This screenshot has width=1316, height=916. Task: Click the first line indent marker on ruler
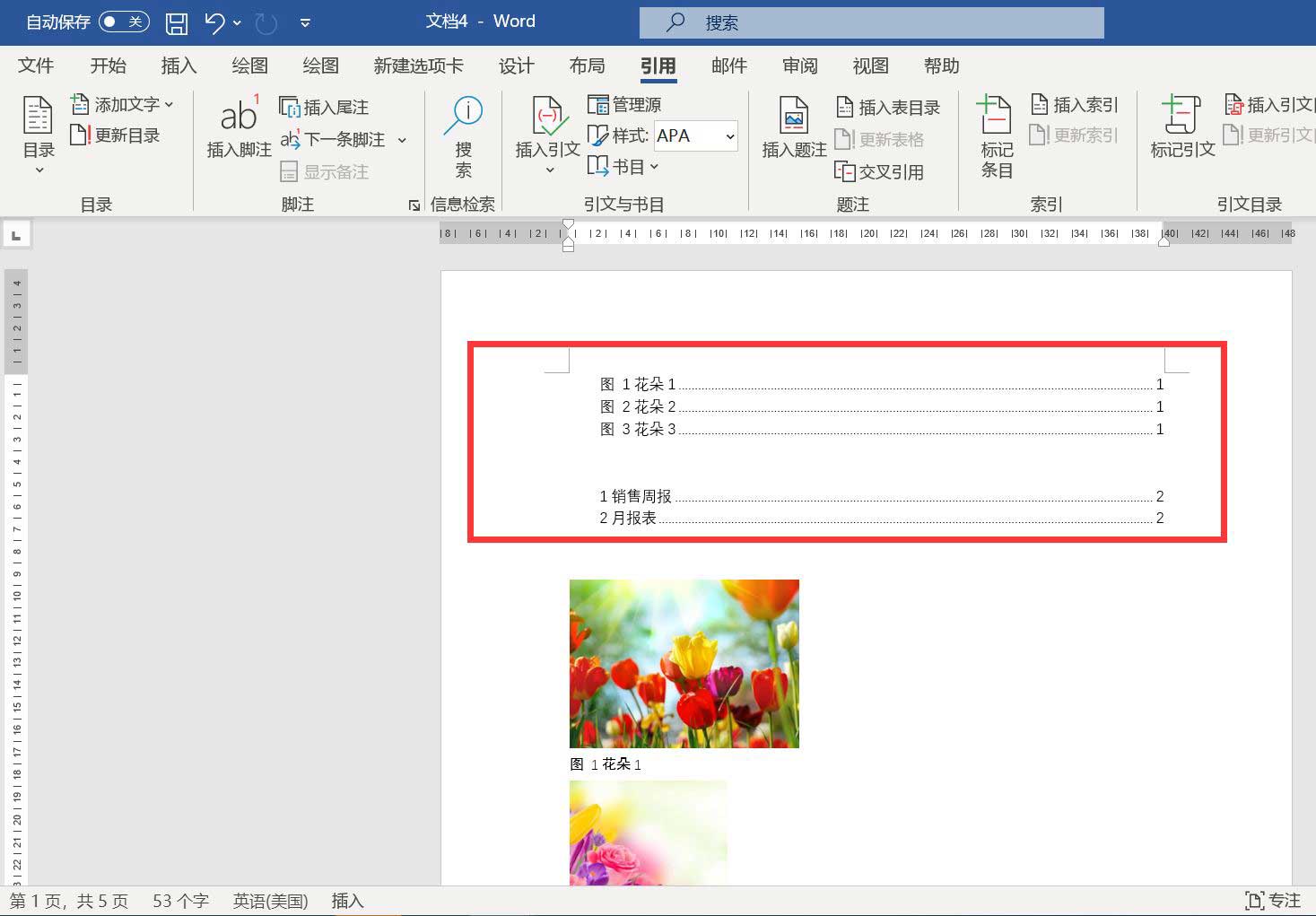(x=568, y=224)
